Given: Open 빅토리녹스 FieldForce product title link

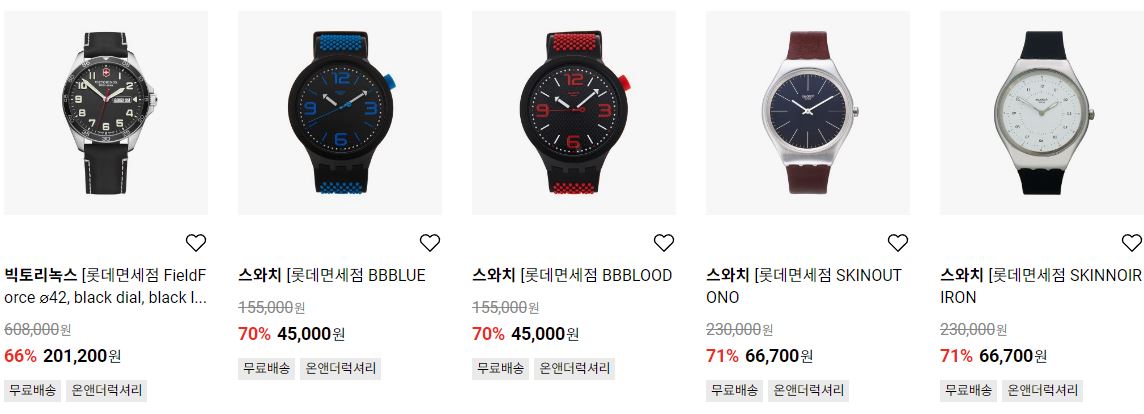Looking at the screenshot, I should click(x=106, y=286).
